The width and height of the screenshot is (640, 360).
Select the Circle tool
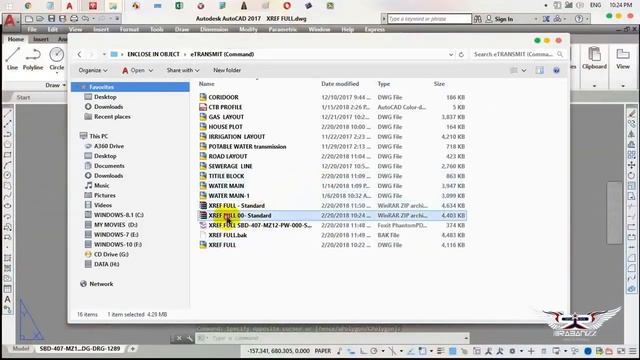tap(57, 59)
